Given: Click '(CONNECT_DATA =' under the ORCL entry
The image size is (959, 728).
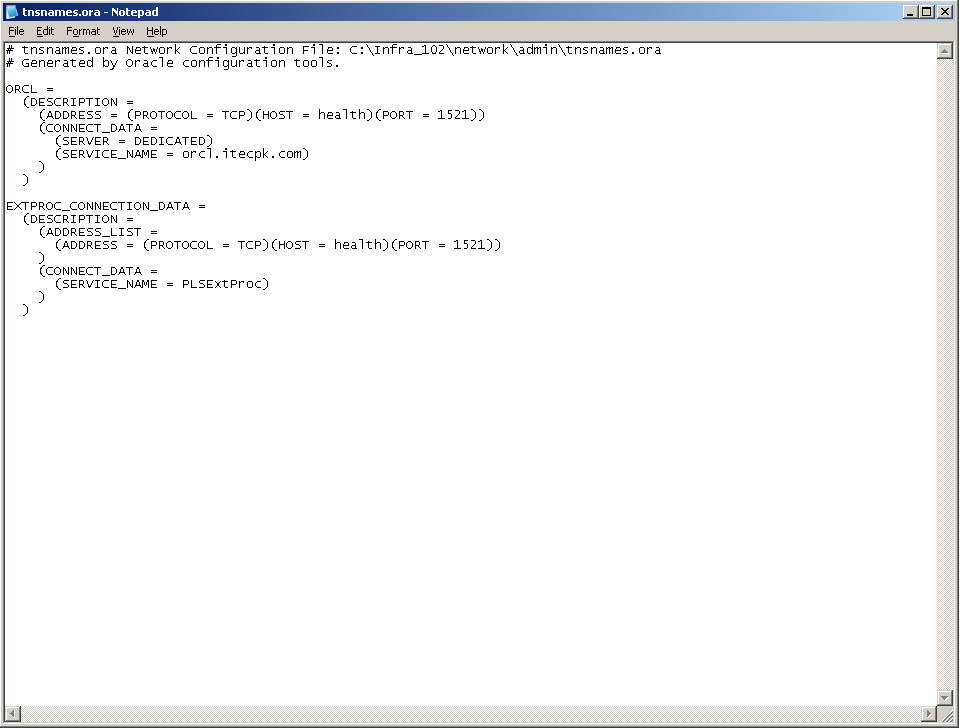Looking at the screenshot, I should click(98, 128).
